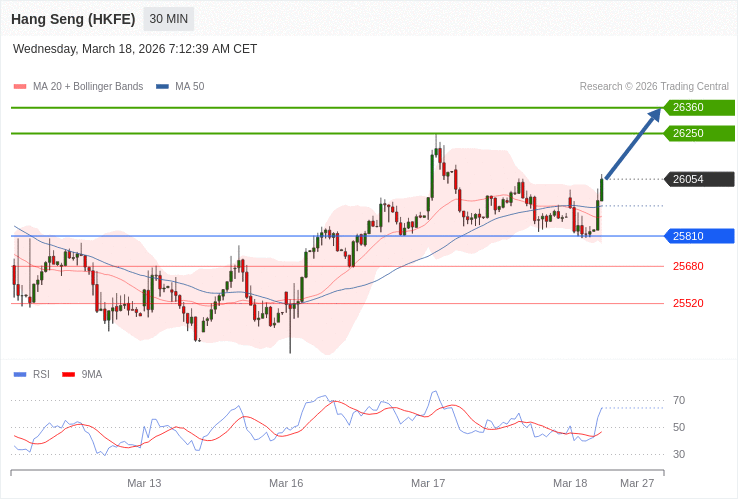Click the Mar 16 date axis label
The image size is (738, 500).
(286, 484)
